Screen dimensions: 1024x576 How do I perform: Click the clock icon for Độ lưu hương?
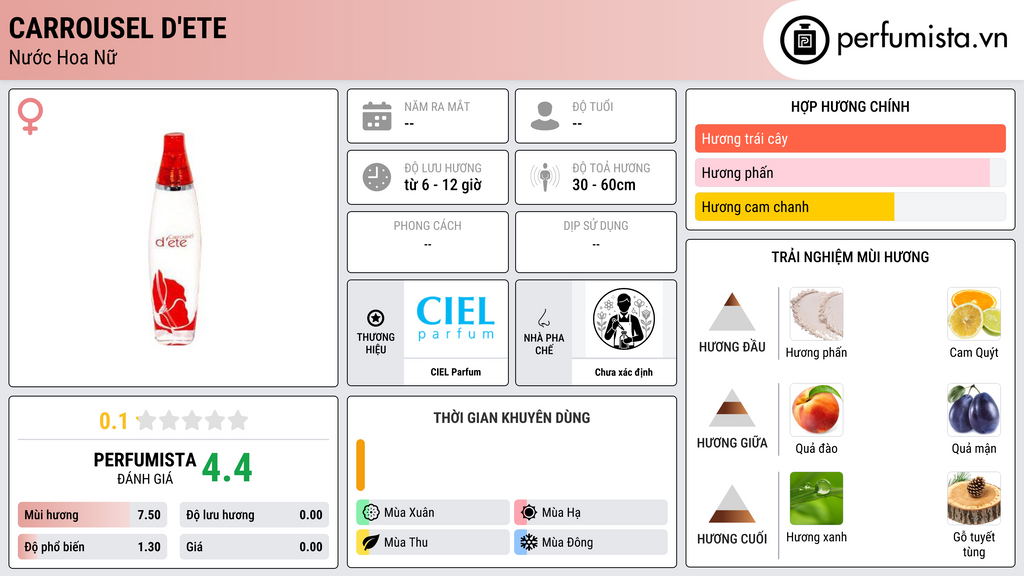point(377,177)
